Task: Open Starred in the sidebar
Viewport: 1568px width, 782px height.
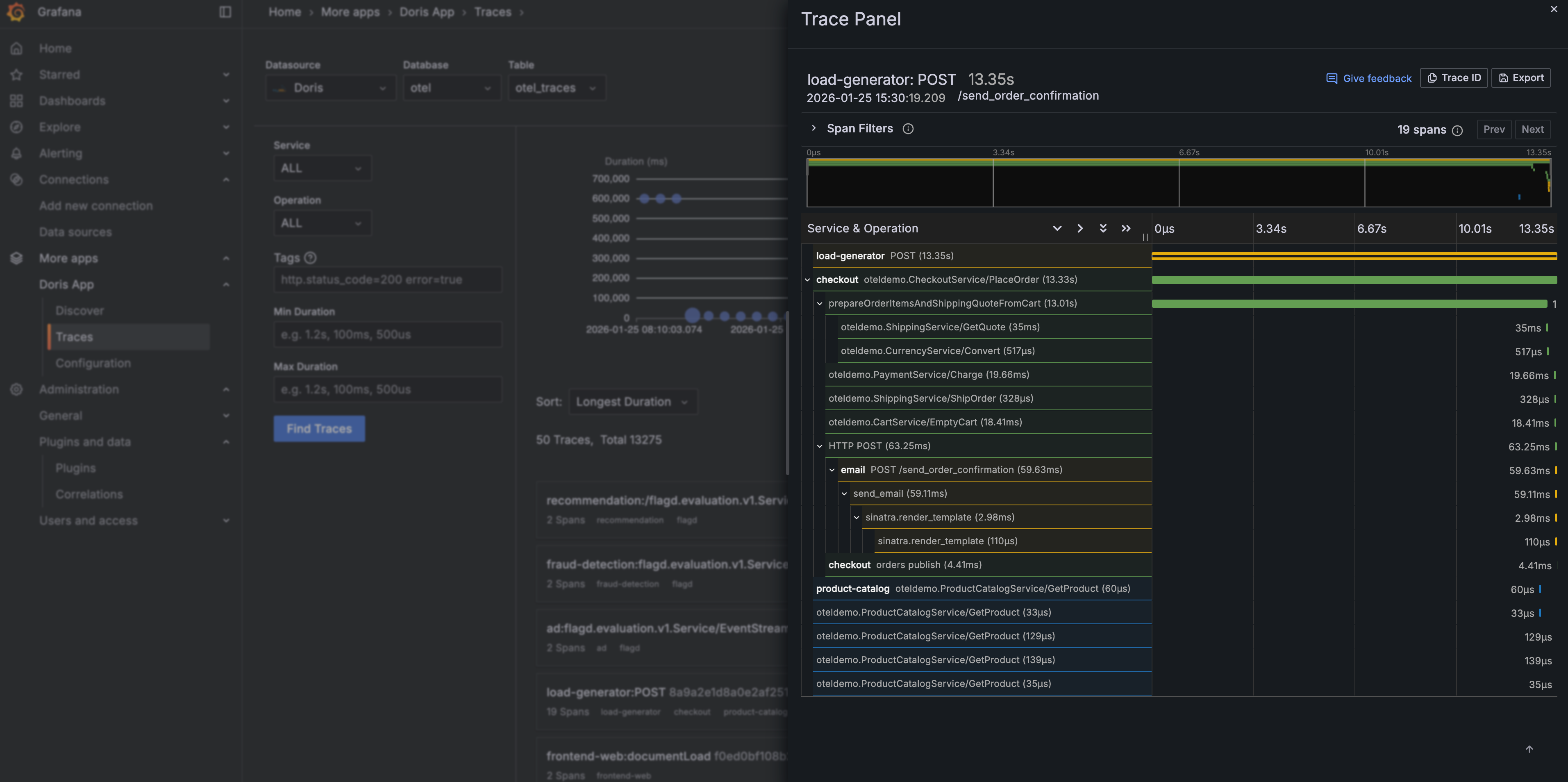Action: tap(60, 74)
